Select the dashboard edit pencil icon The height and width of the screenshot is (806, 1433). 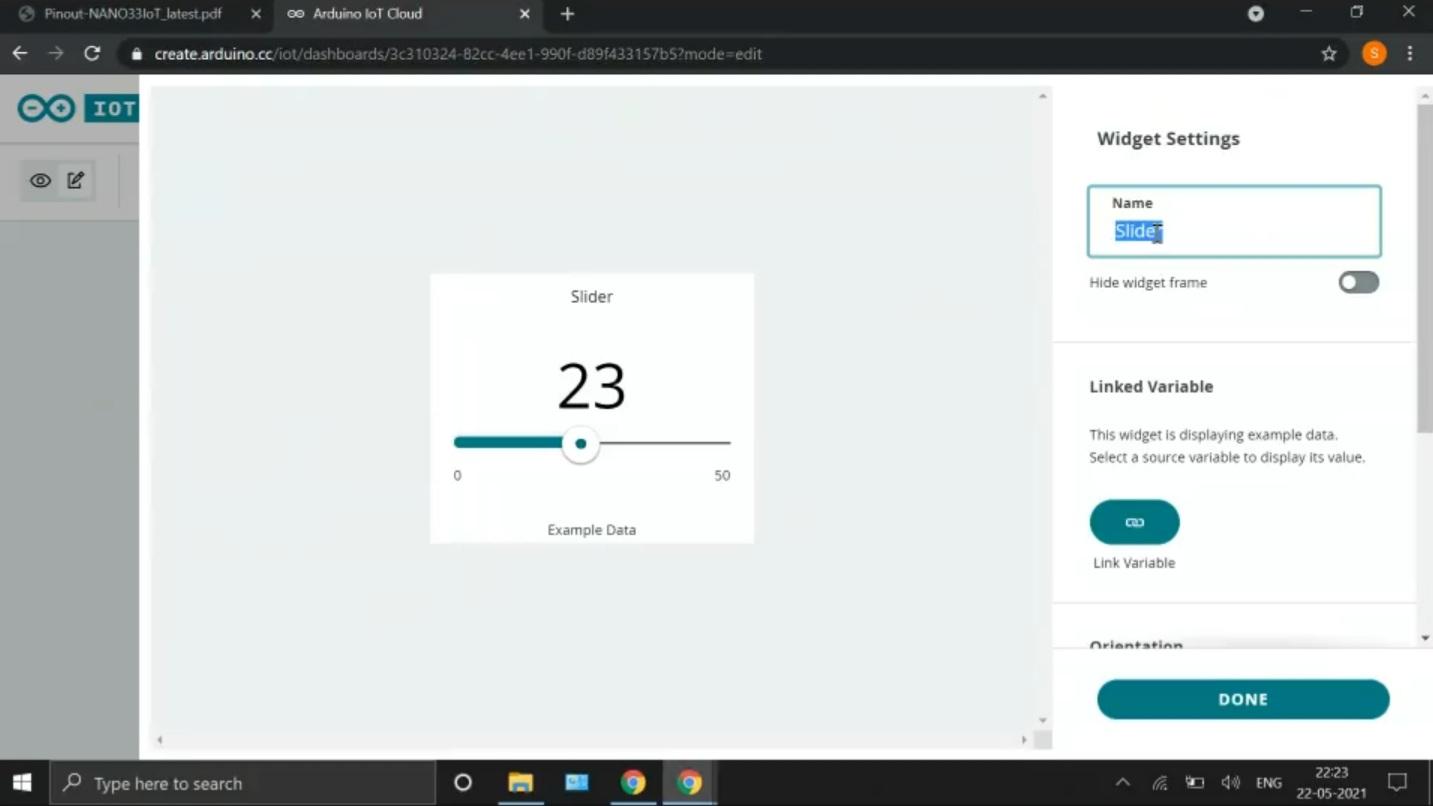tap(76, 180)
